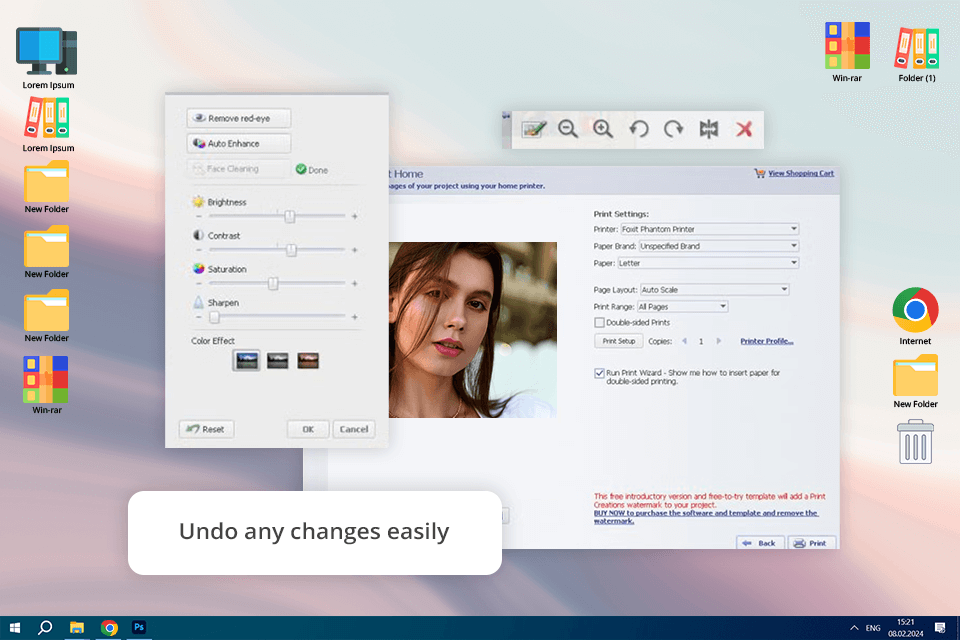Decrease copies with left arrow

[x=684, y=341]
